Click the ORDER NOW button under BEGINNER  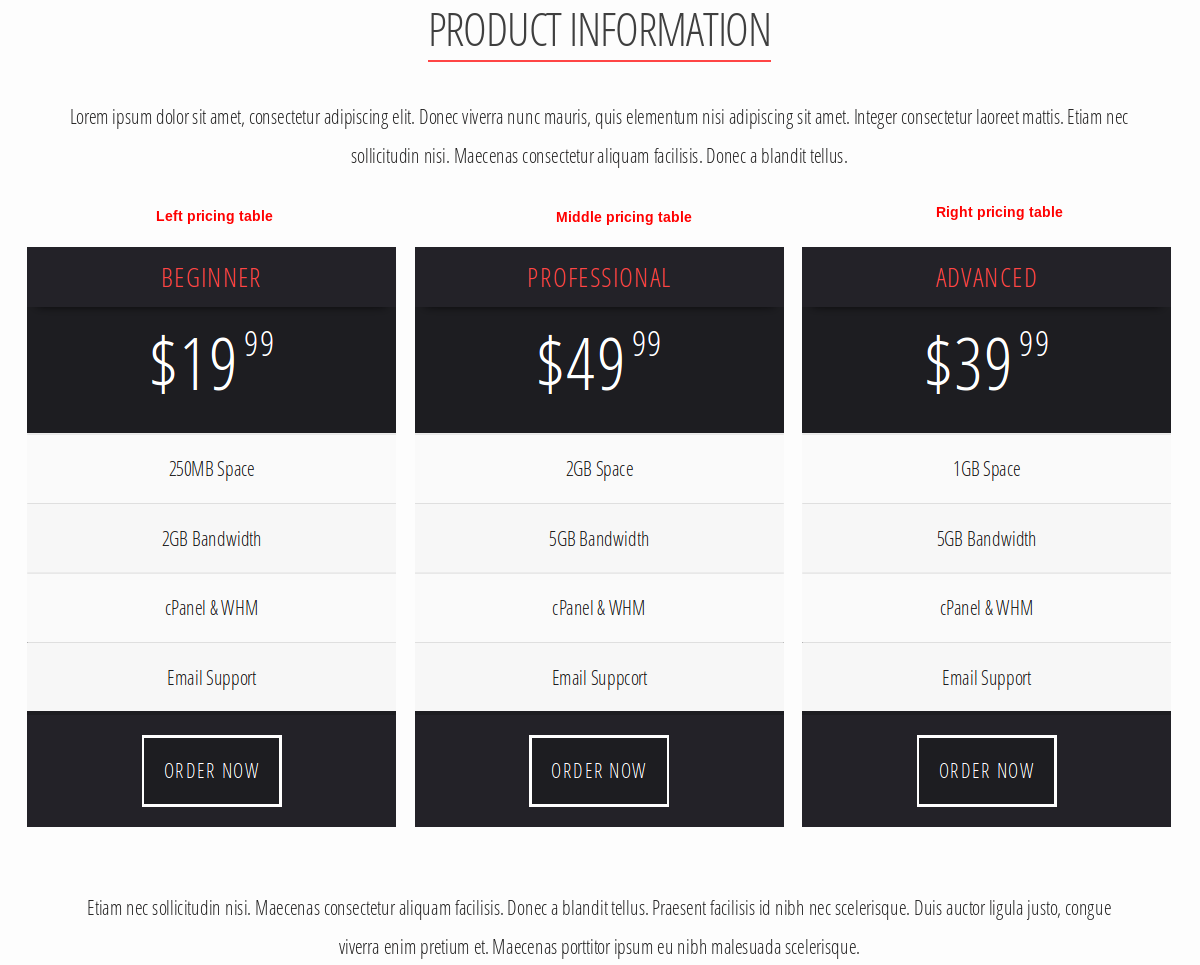click(211, 770)
